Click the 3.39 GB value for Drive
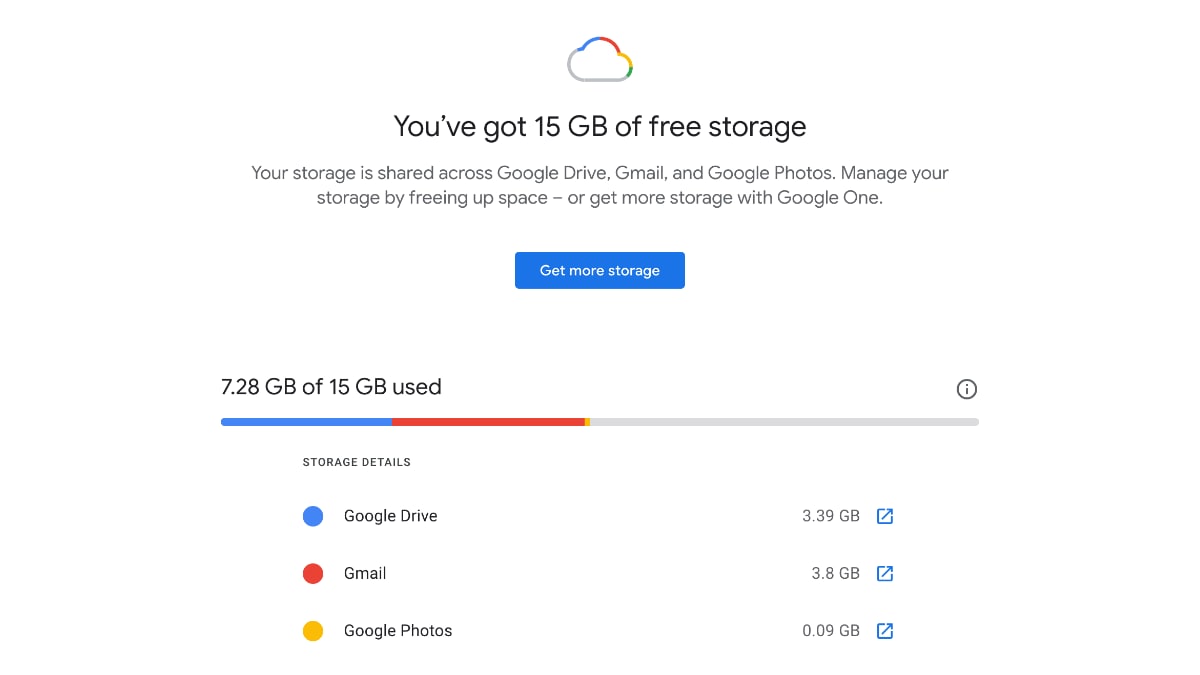 (x=831, y=516)
